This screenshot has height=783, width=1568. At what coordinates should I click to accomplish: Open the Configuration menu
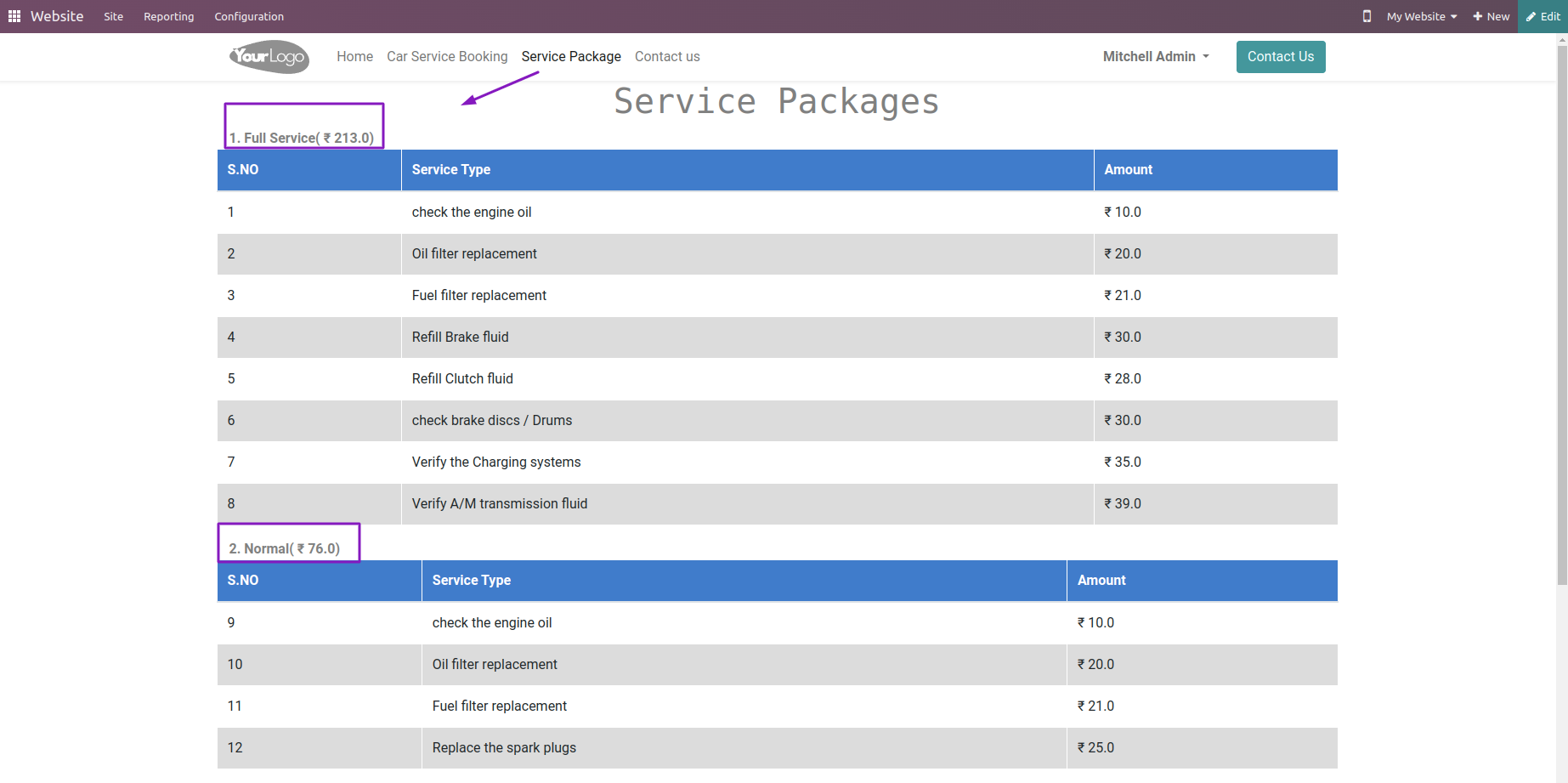click(249, 16)
